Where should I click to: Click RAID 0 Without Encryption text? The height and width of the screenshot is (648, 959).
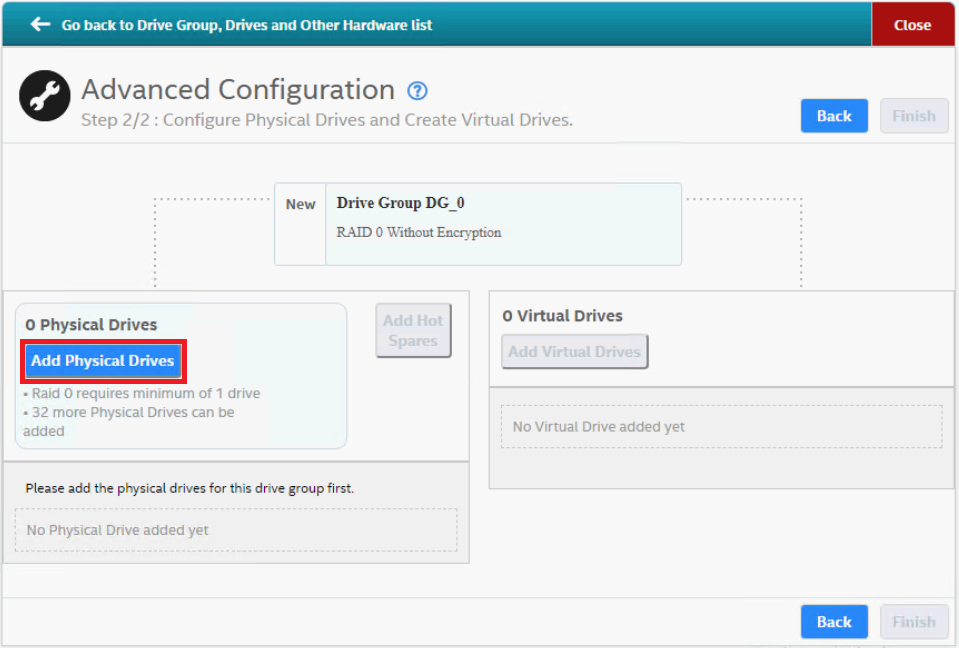click(x=419, y=233)
